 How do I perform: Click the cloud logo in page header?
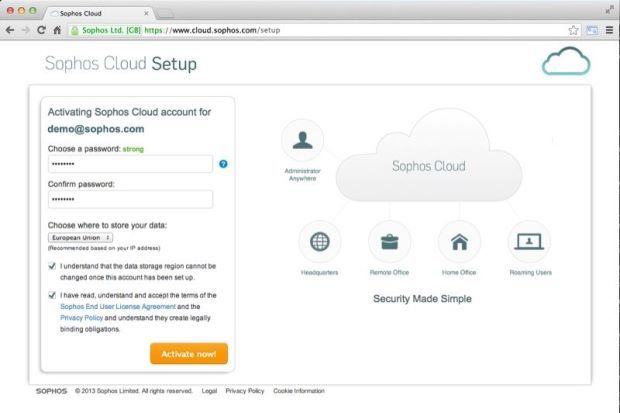click(566, 61)
